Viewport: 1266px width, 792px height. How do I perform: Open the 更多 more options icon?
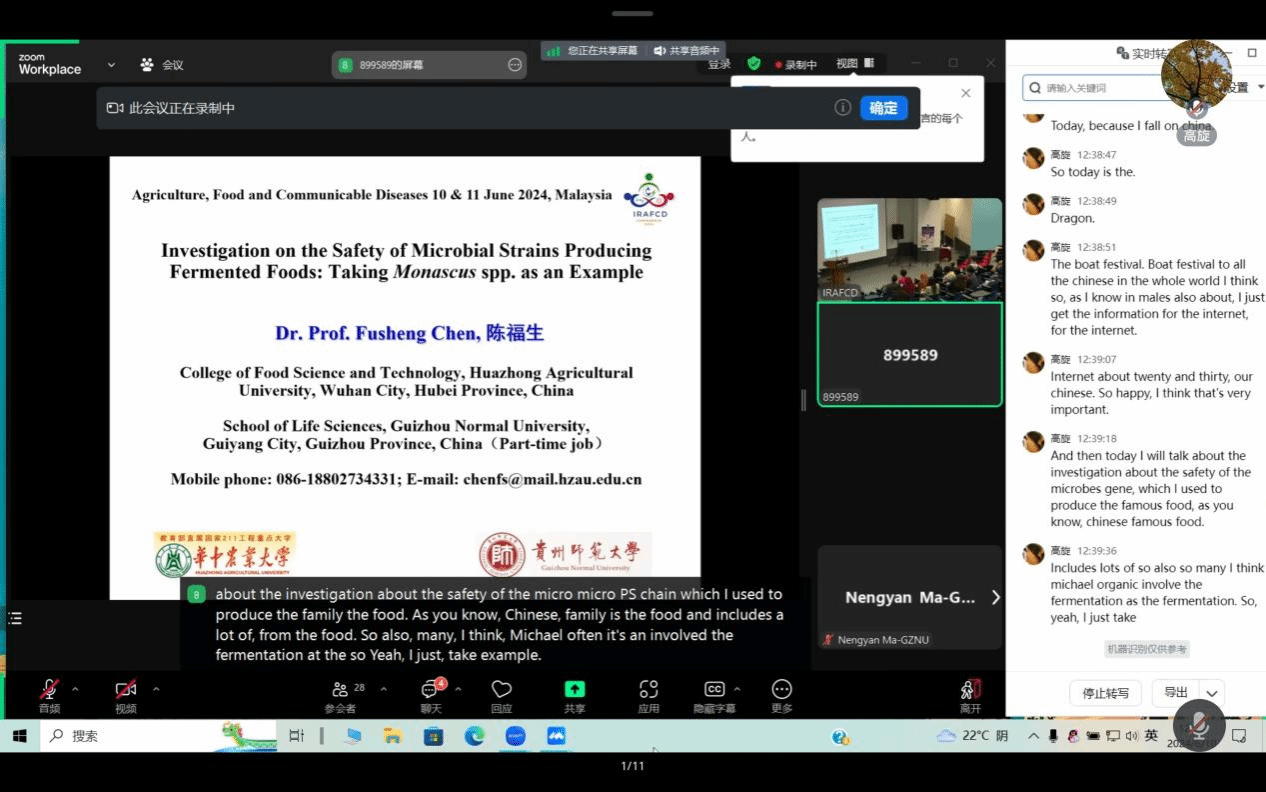(782, 690)
